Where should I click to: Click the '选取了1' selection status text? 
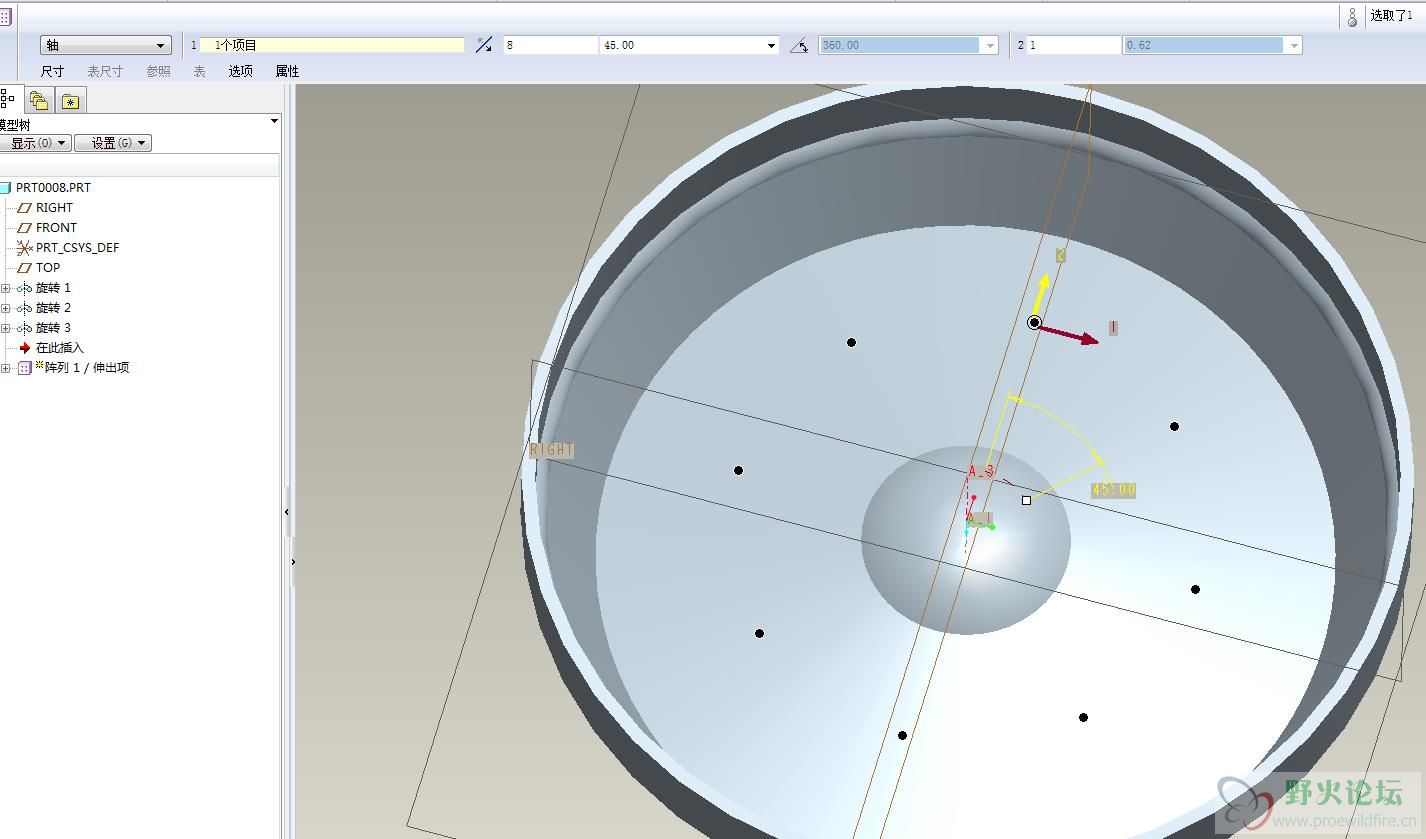pos(1391,16)
